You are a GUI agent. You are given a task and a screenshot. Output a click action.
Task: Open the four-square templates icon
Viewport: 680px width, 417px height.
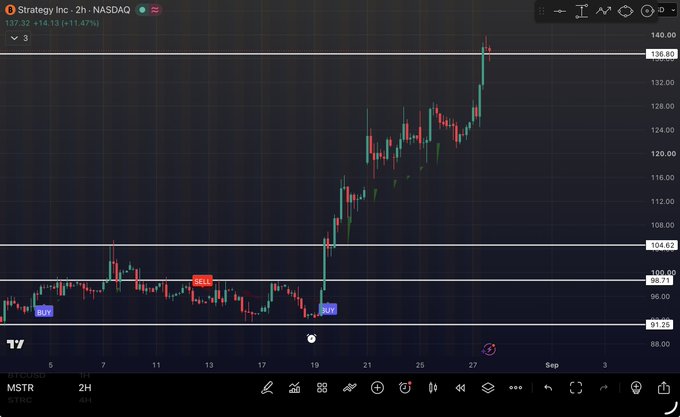[x=322, y=388]
